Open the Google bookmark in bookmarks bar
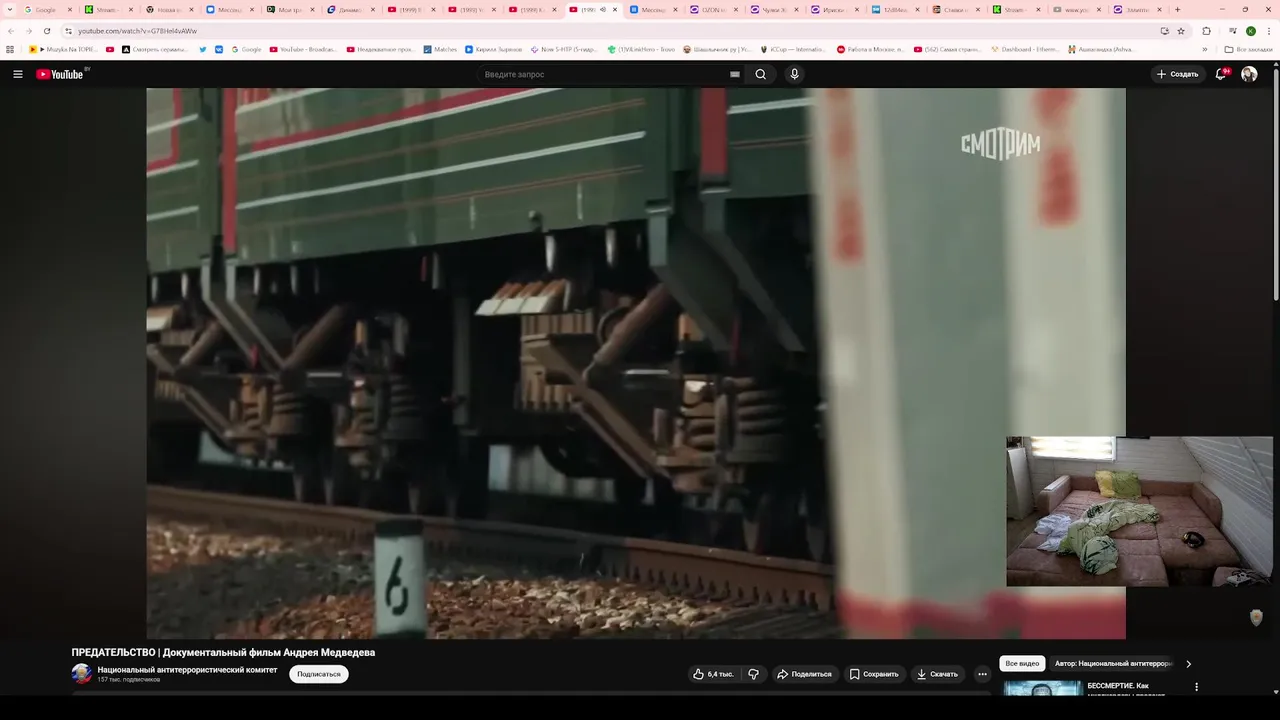Viewport: 1280px width, 720px height. (246, 49)
